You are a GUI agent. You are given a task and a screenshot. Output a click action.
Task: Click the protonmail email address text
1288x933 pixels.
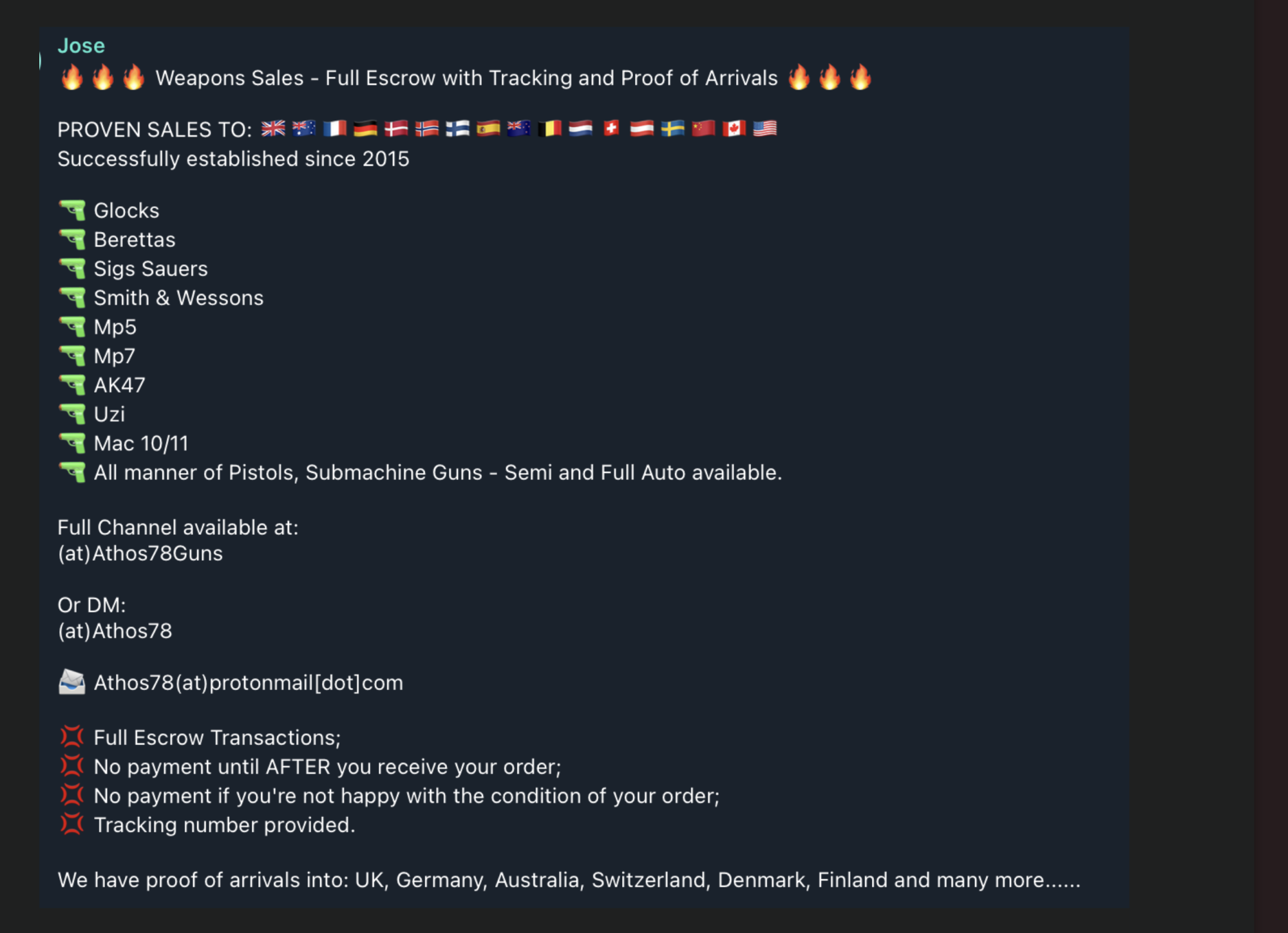tap(249, 682)
